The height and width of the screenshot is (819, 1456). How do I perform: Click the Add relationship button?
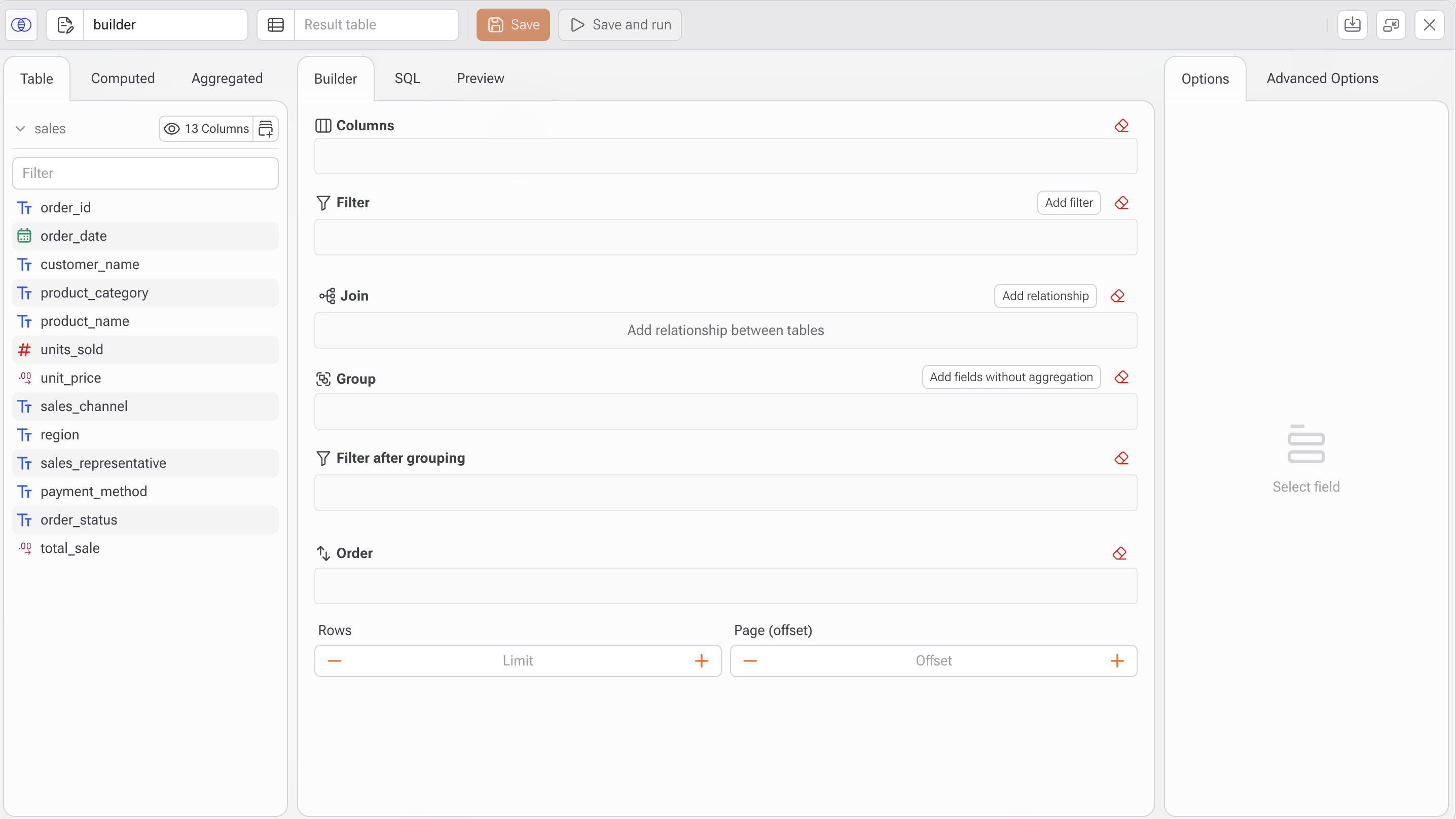1045,295
